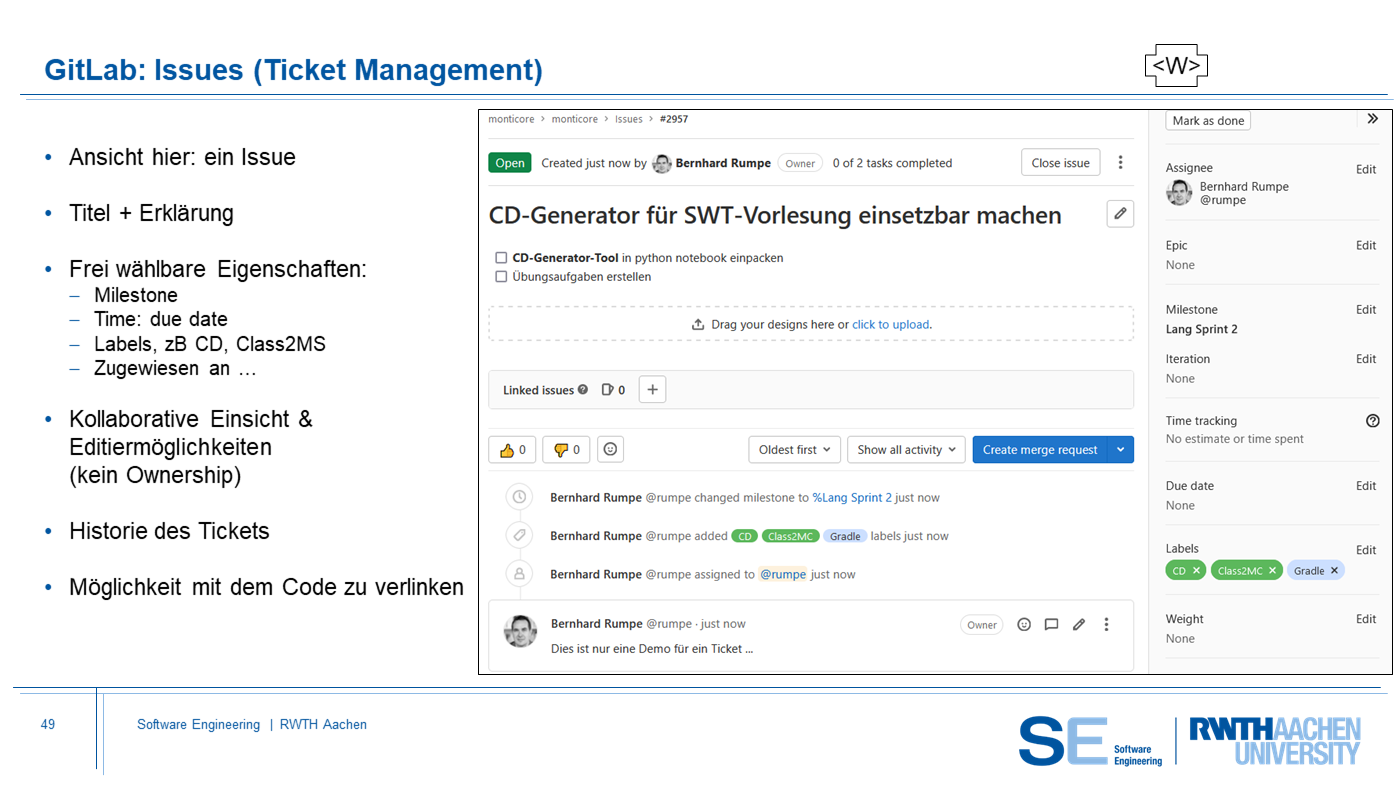Give the issue a thumbs down

[x=566, y=450]
